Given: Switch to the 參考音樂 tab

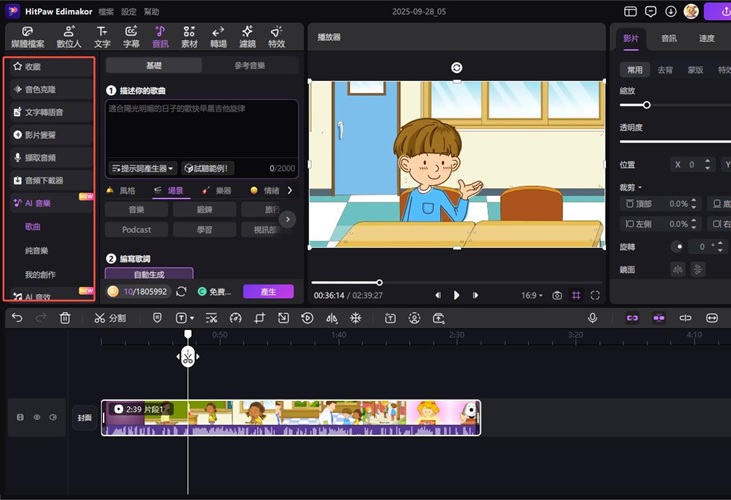Looking at the screenshot, I should point(251,66).
